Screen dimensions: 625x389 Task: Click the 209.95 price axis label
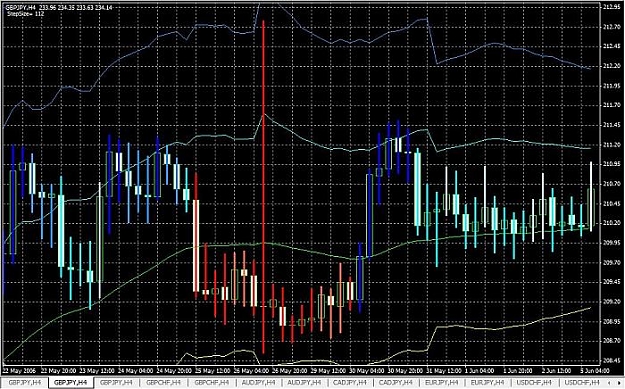(611, 243)
